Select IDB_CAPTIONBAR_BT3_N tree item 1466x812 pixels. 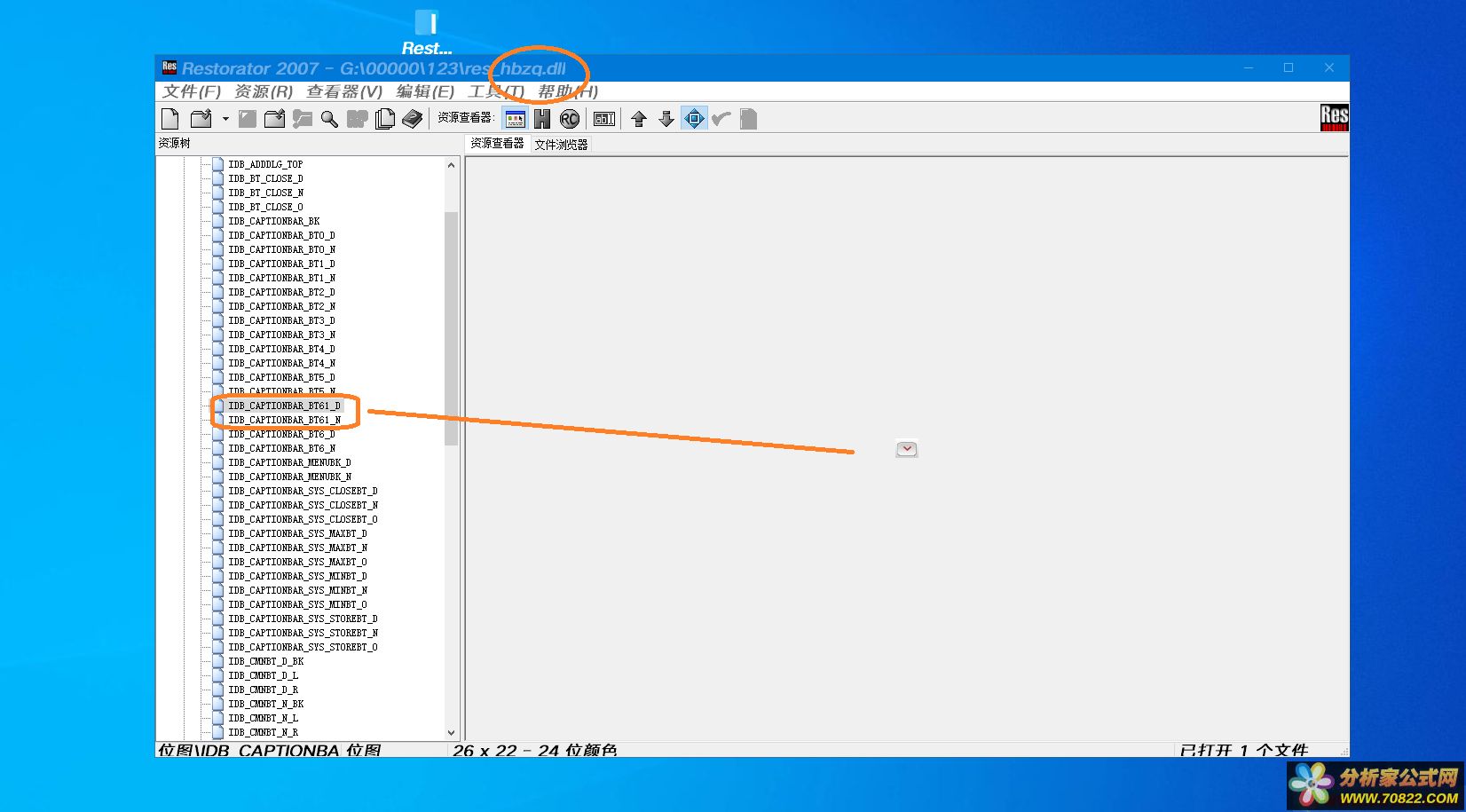[x=281, y=335]
